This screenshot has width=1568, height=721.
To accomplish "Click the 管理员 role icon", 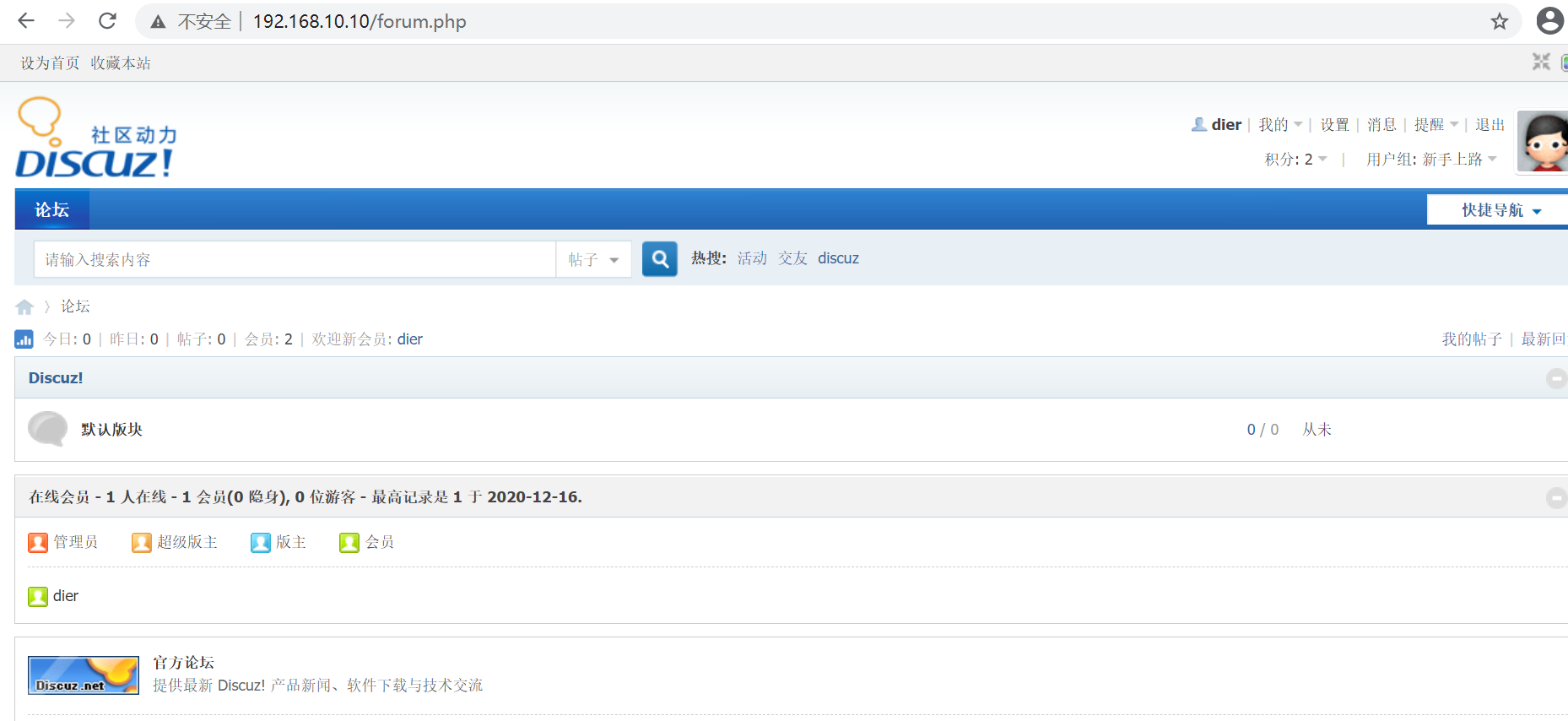I will pos(38,542).
